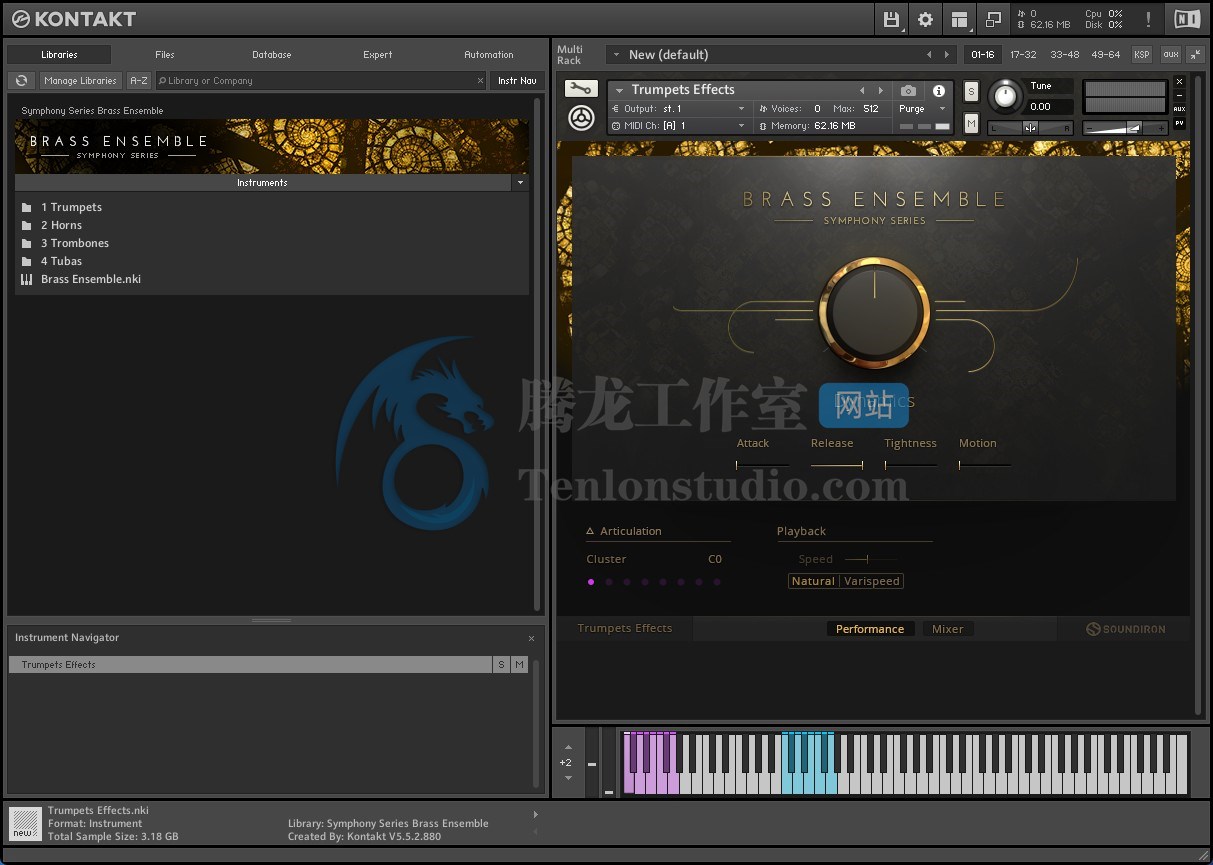Click the exclamation panic button
The height and width of the screenshot is (865, 1213).
click(1148, 19)
